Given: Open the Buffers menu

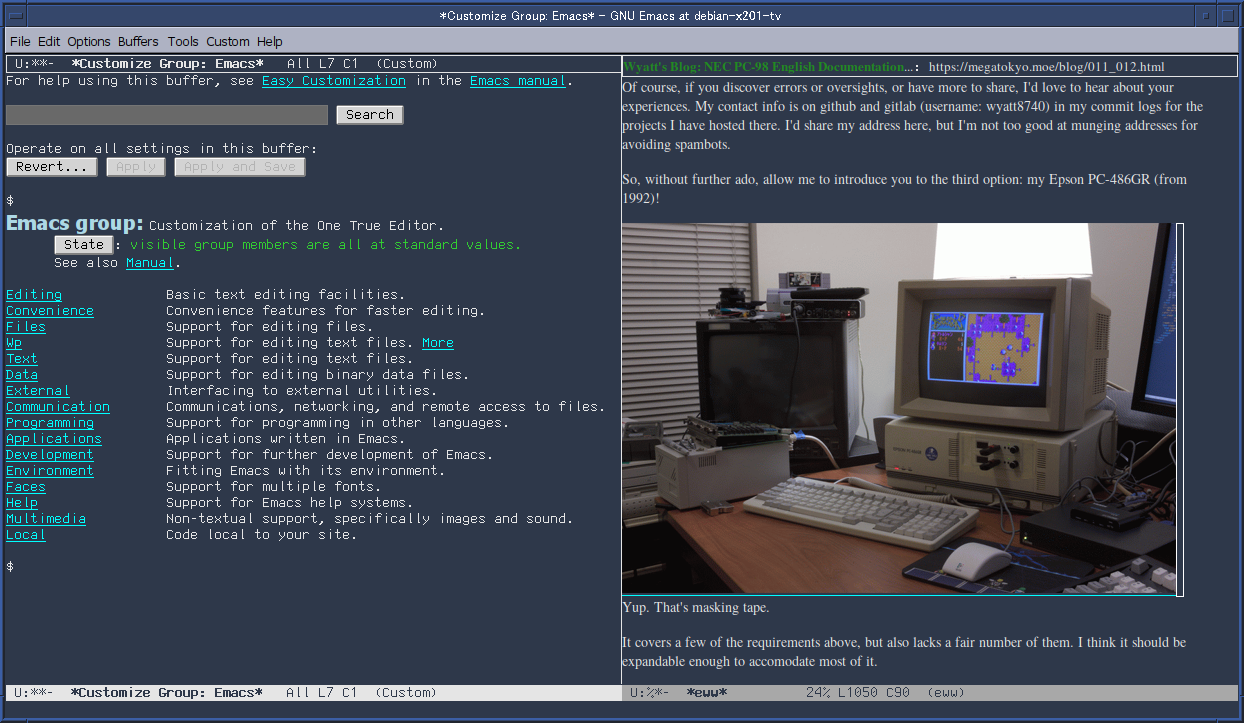Looking at the screenshot, I should [x=138, y=42].
